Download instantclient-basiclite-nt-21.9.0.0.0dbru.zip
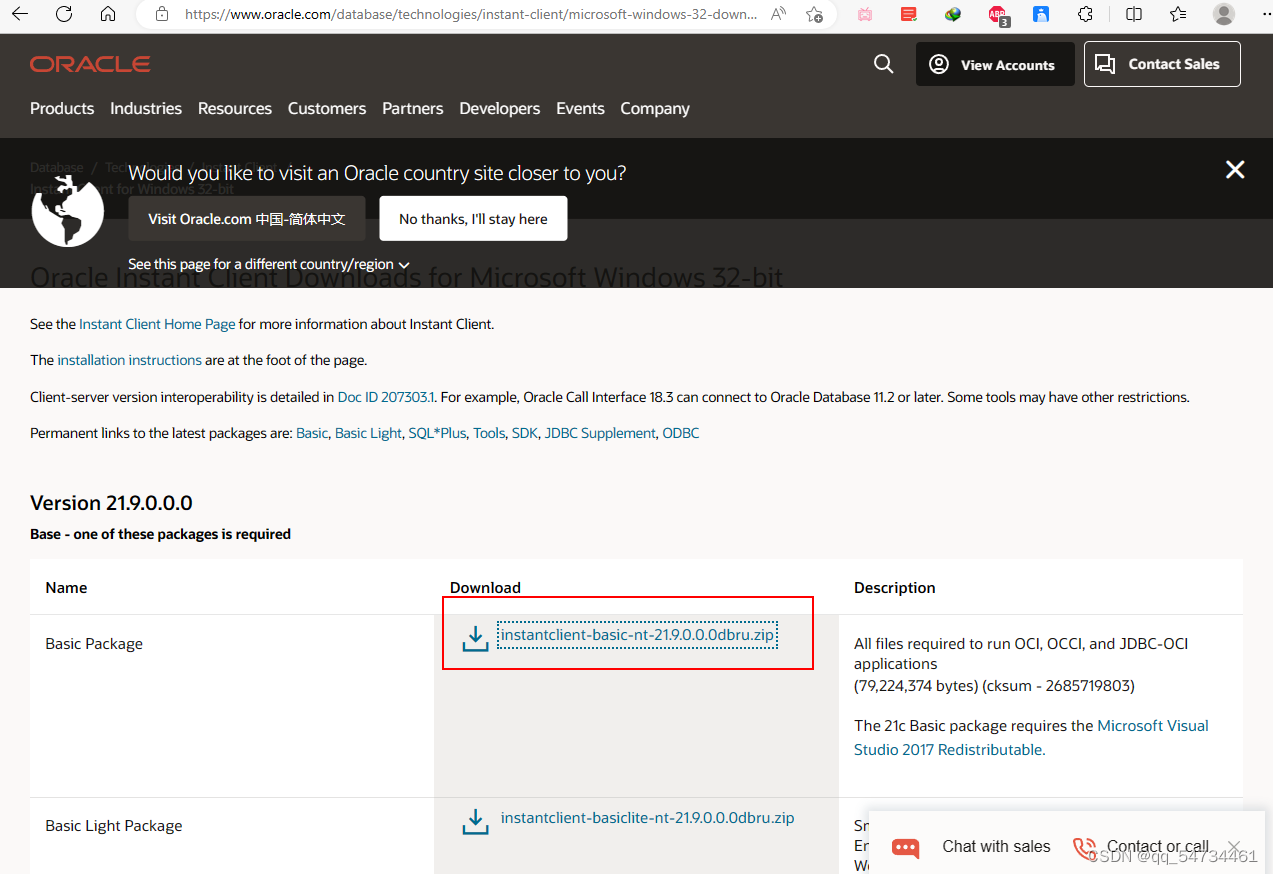 tap(647, 818)
